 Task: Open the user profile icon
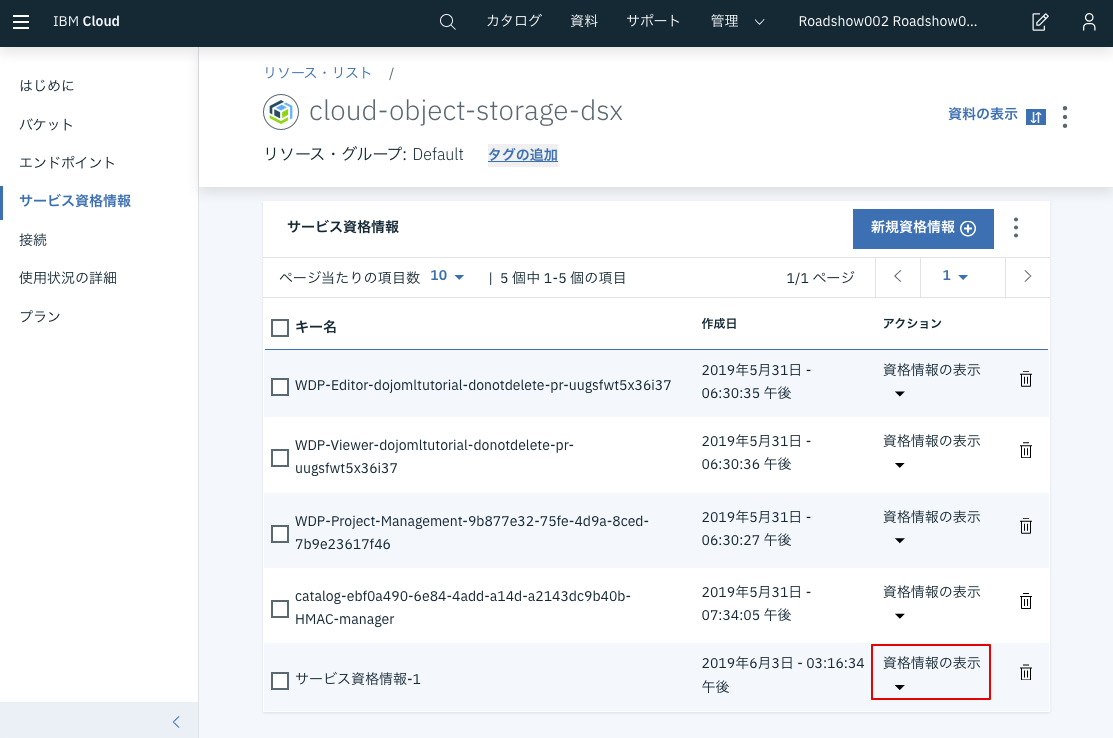[1089, 22]
